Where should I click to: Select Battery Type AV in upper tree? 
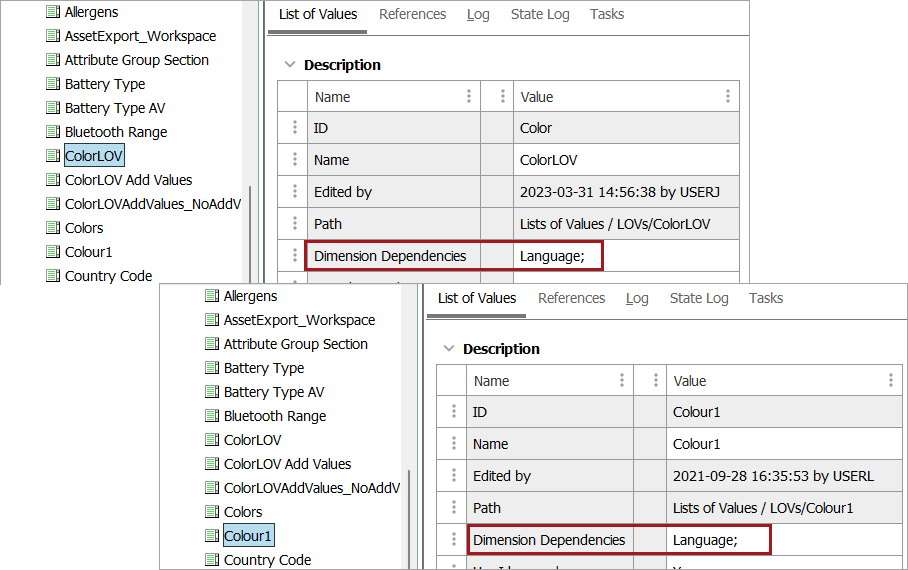coord(115,108)
